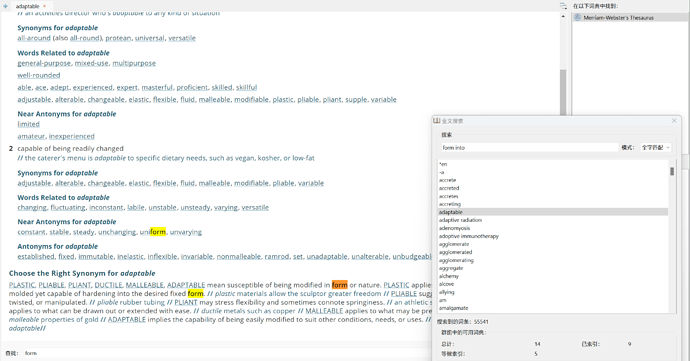Open the 'proficient' link
This screenshot has width=690, height=361.
point(192,87)
